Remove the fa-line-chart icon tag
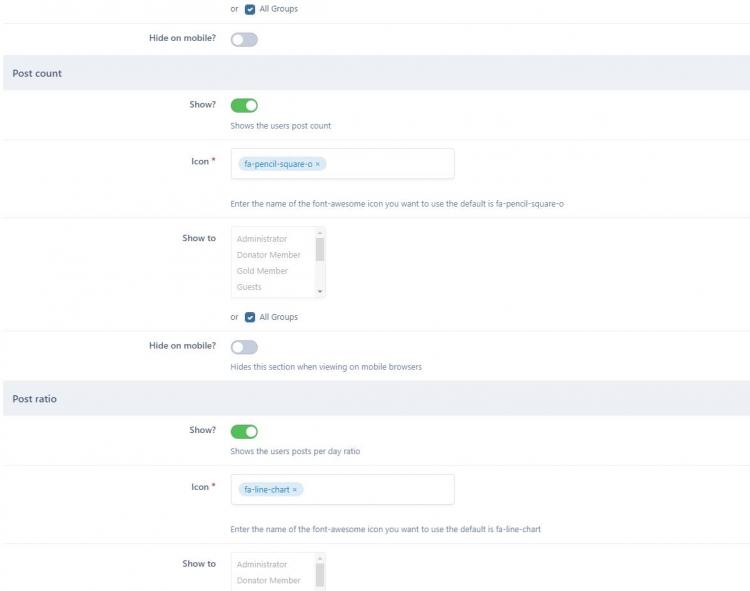 295,490
